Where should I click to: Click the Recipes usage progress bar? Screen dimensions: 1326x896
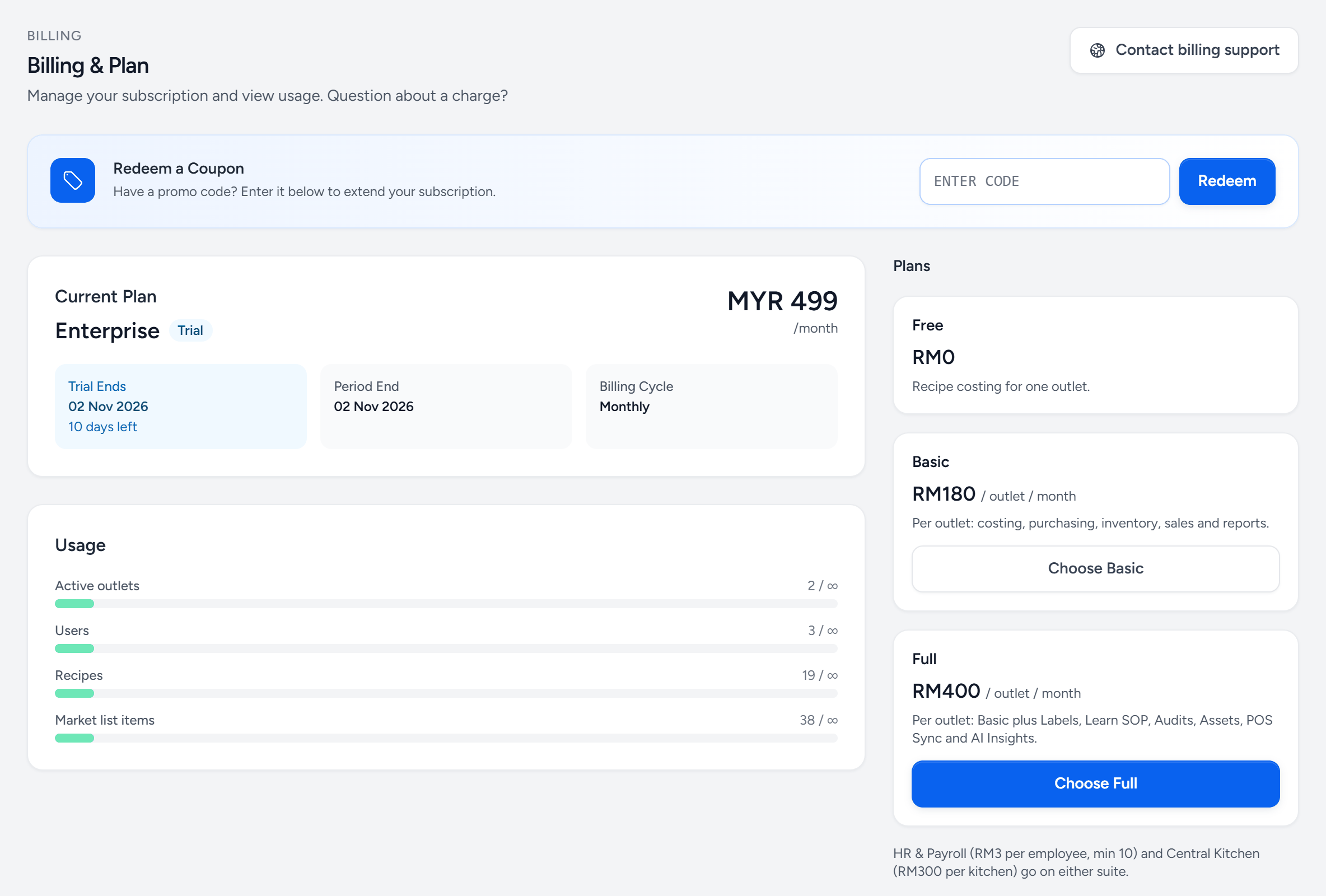pyautogui.click(x=446, y=693)
